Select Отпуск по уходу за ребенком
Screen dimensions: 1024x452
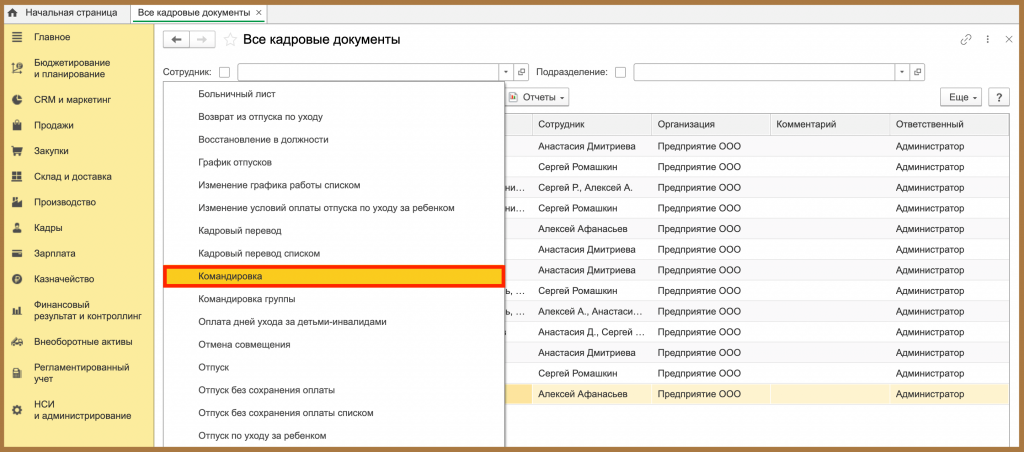[x=334, y=436]
